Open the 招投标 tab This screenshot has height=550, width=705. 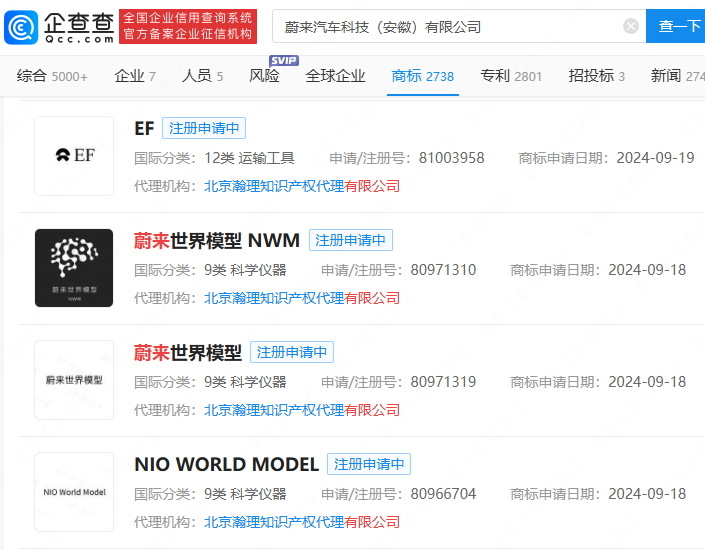pos(596,76)
